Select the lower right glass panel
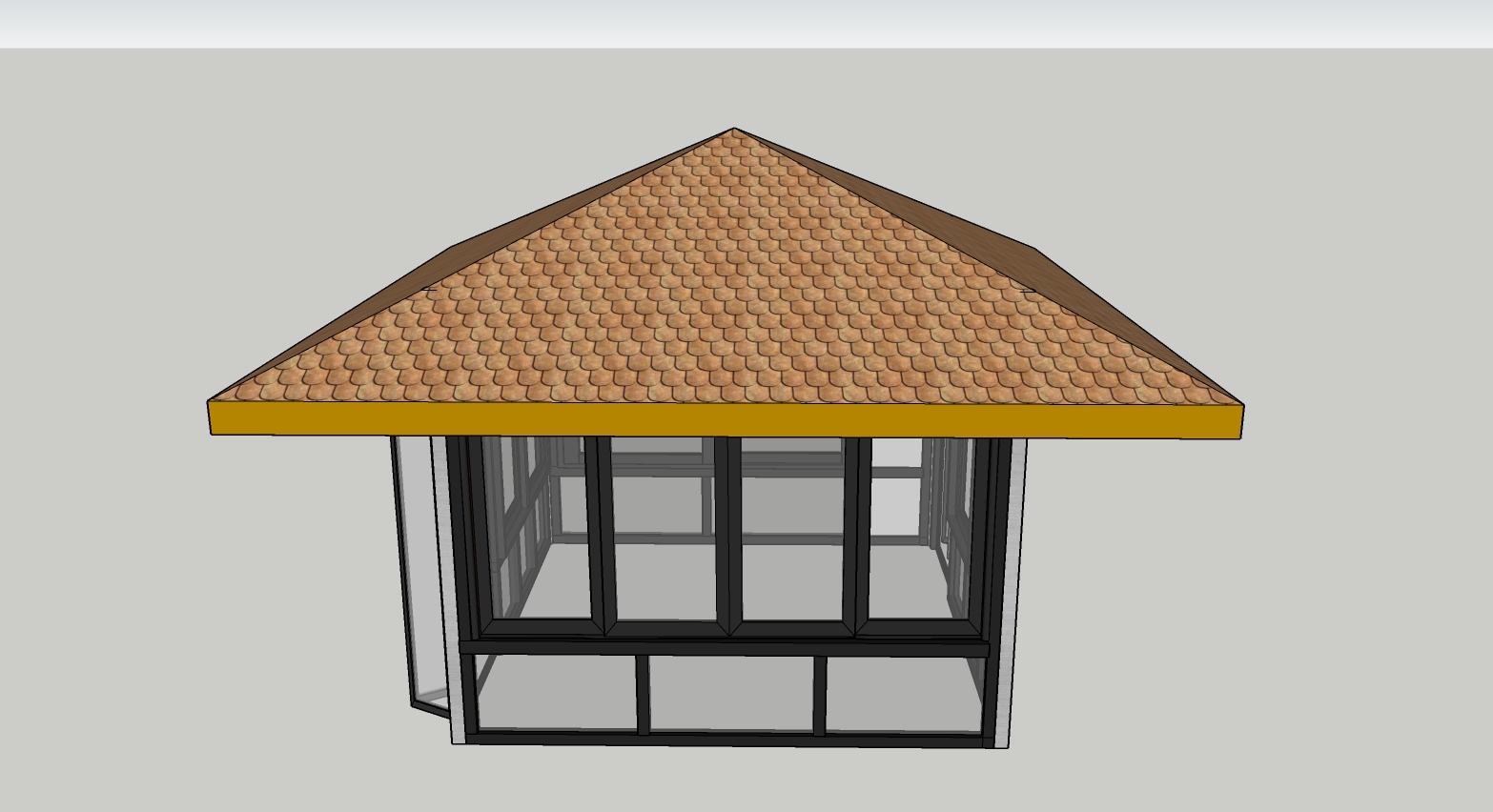1493x812 pixels. [x=902, y=694]
